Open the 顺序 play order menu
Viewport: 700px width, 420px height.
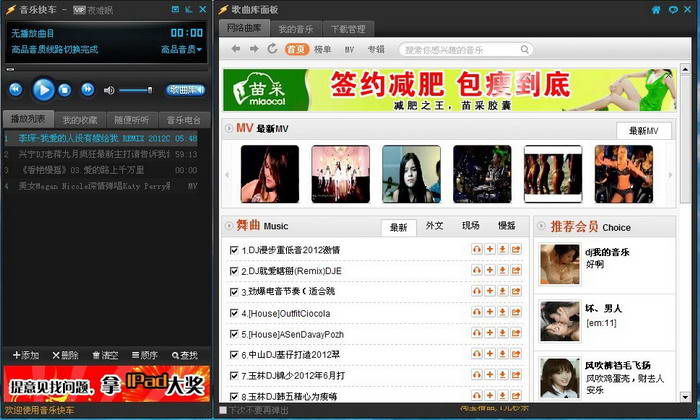(145, 355)
